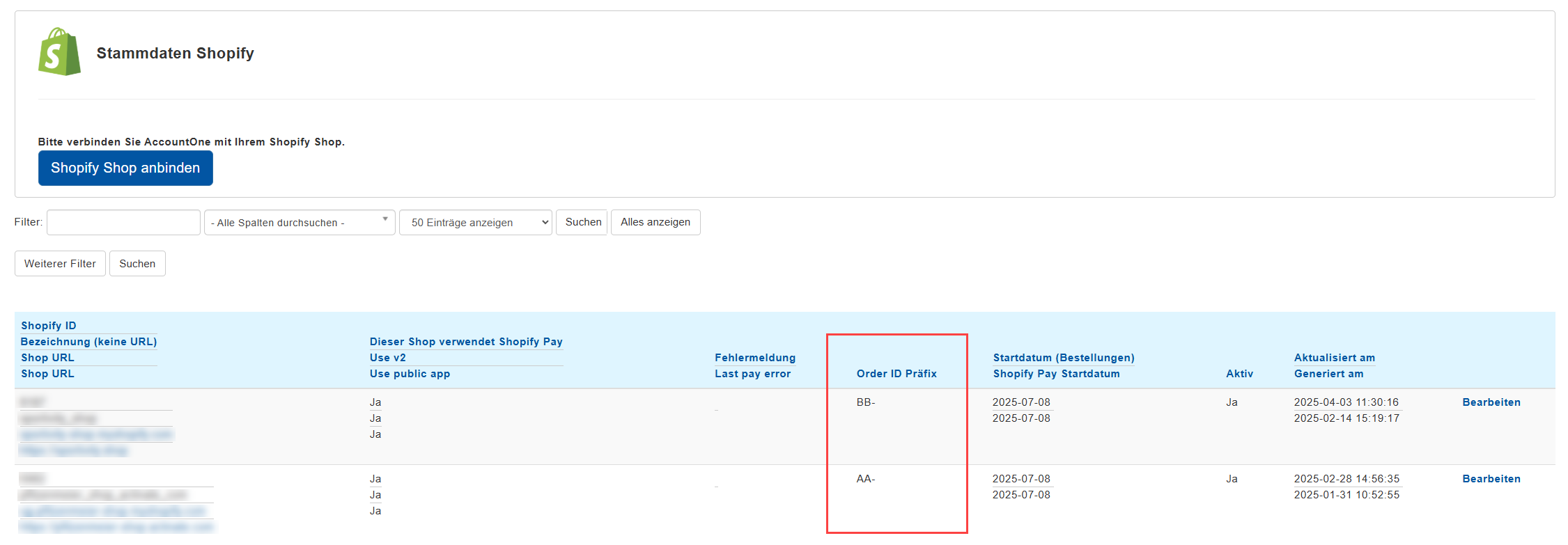Select timestamp 2025-04-03 11:30:16
Image resolution: width=1568 pixels, height=545 pixels.
(1346, 402)
